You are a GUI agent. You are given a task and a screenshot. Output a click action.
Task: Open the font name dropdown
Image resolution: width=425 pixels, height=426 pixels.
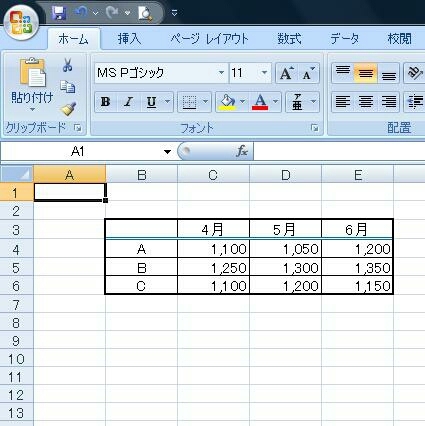221,73
